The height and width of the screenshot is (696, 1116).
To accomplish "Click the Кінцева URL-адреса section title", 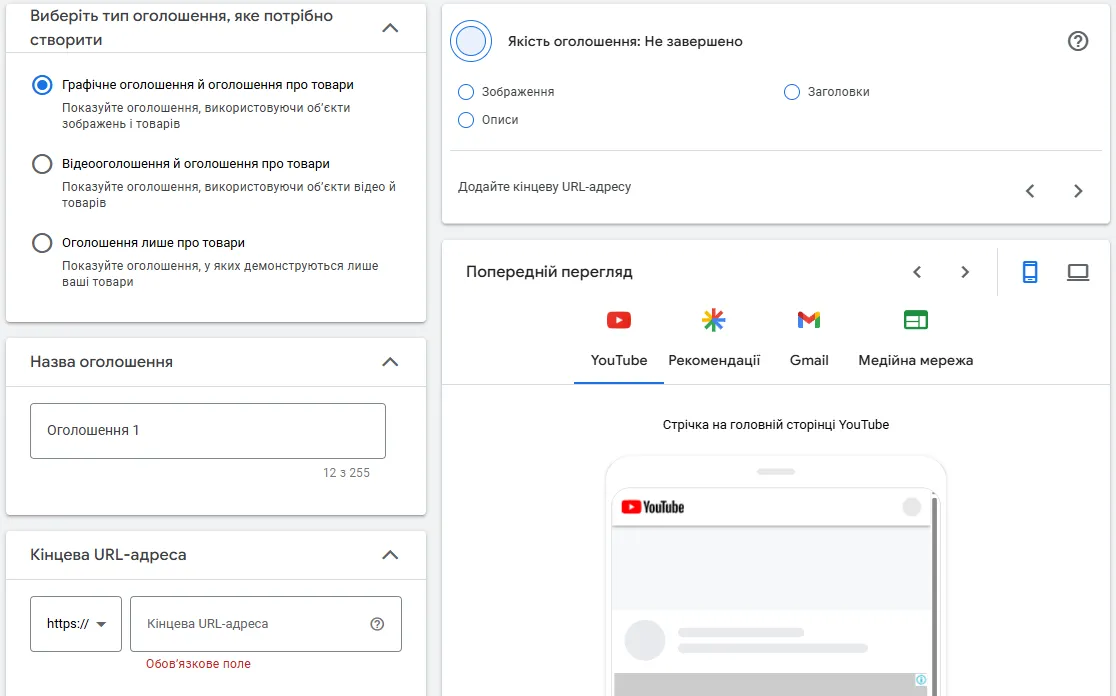I will 108,554.
